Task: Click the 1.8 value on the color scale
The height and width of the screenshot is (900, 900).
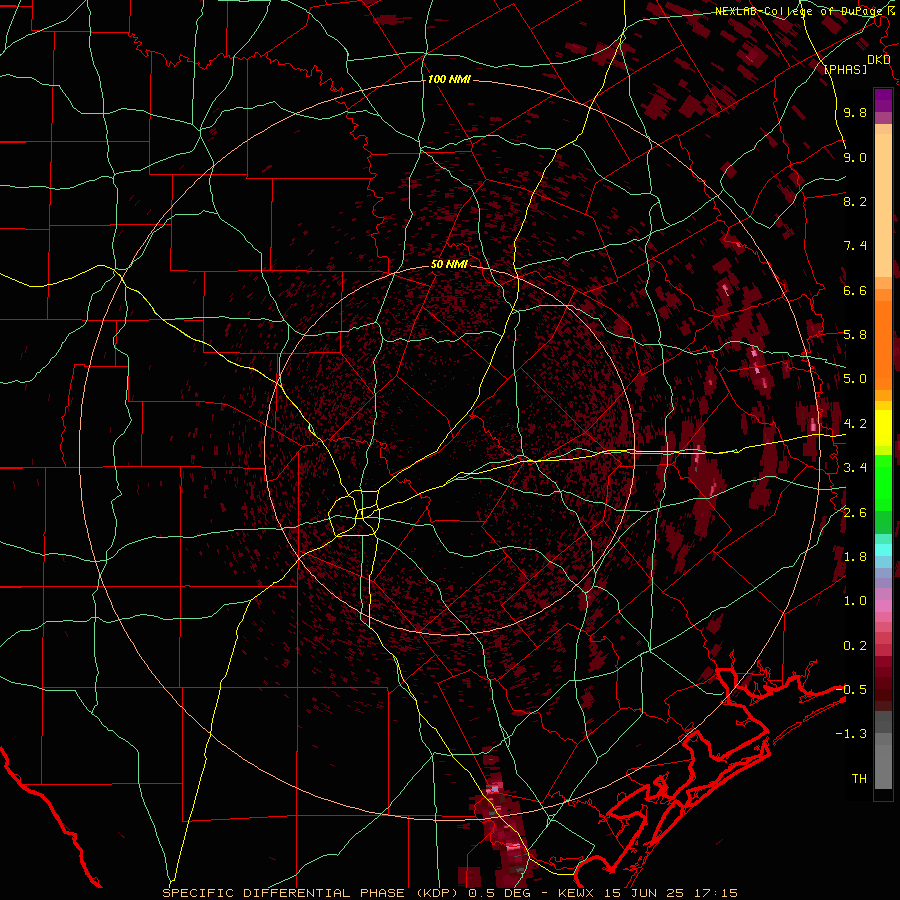Action: (855, 557)
